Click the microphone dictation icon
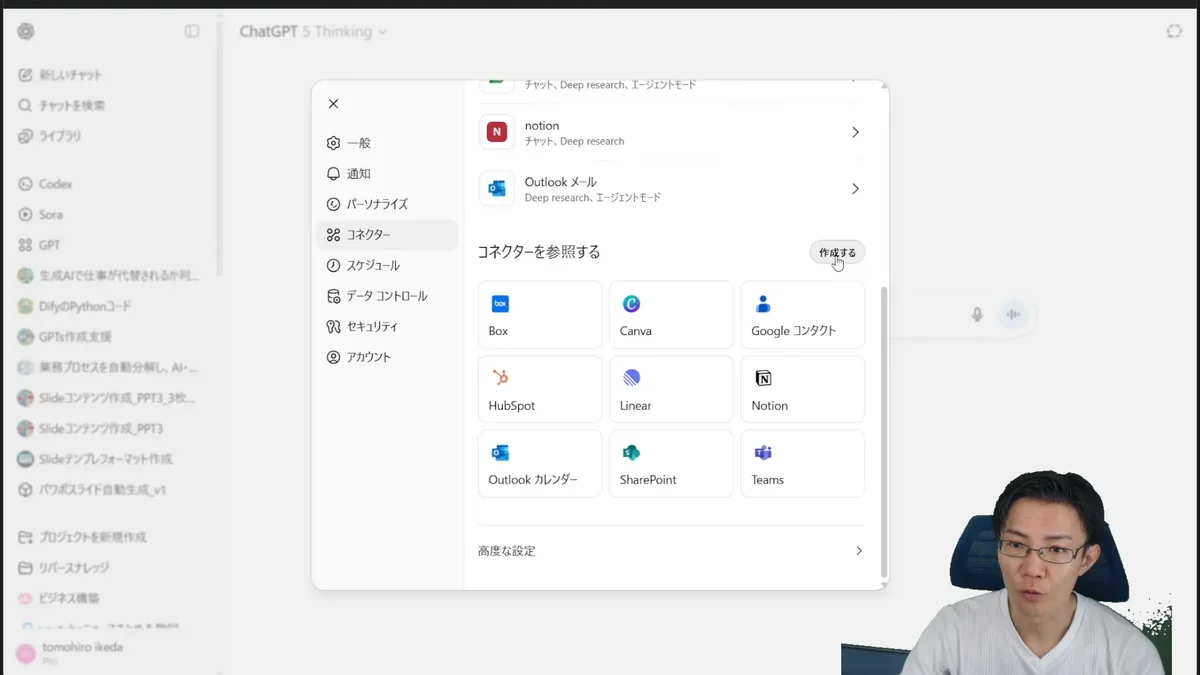The image size is (1200, 675). [x=977, y=314]
